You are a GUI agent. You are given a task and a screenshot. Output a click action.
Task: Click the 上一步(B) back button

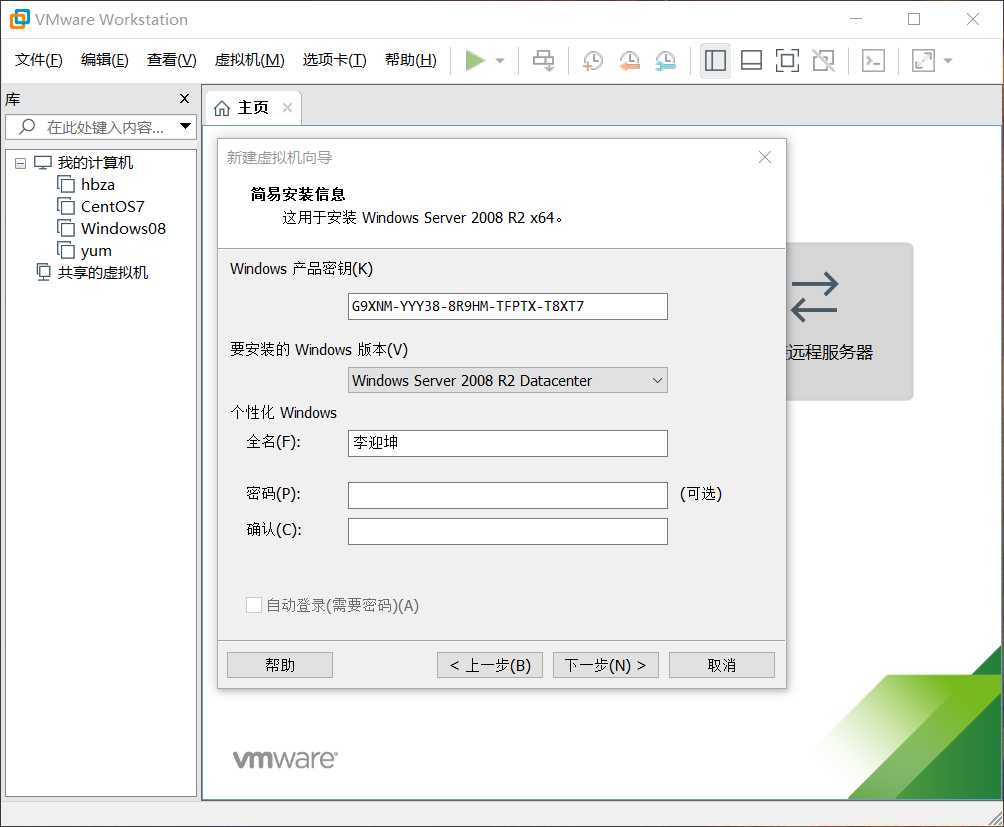pyautogui.click(x=490, y=665)
